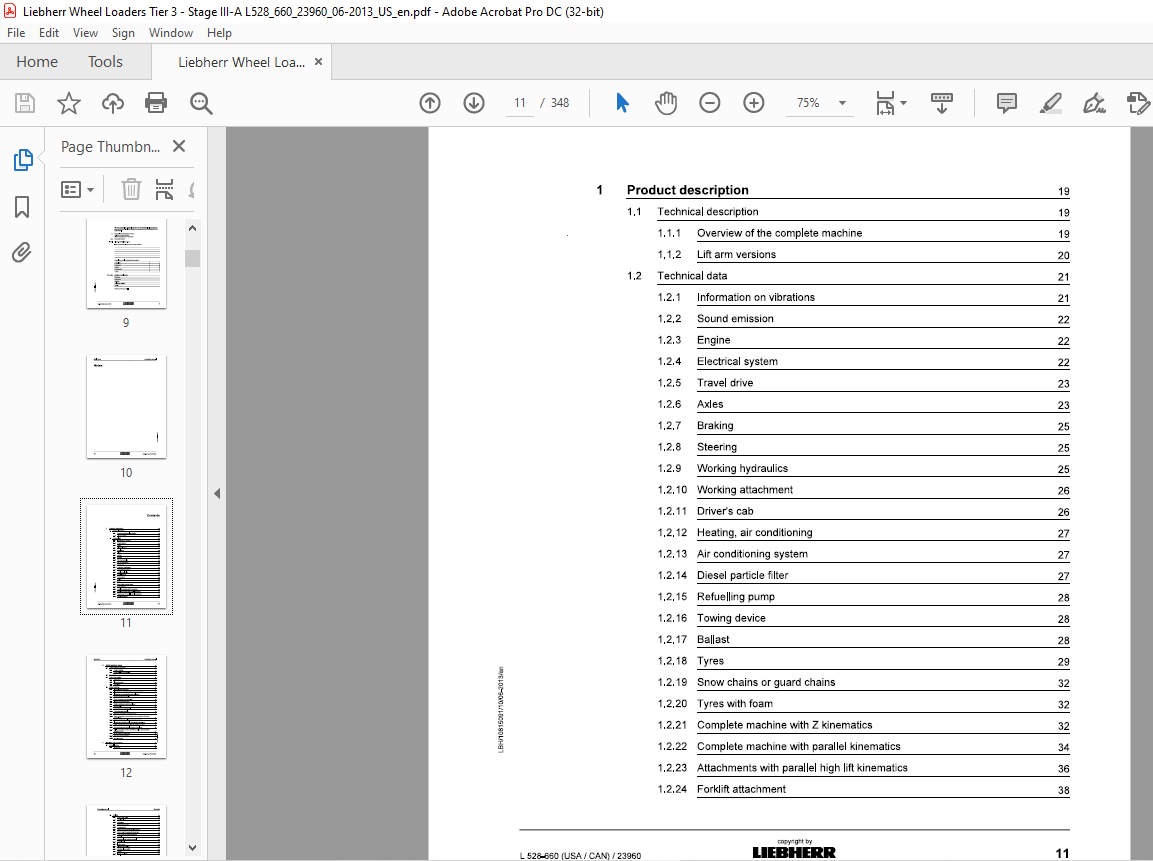Open the Sign document pen tool

click(1094, 103)
